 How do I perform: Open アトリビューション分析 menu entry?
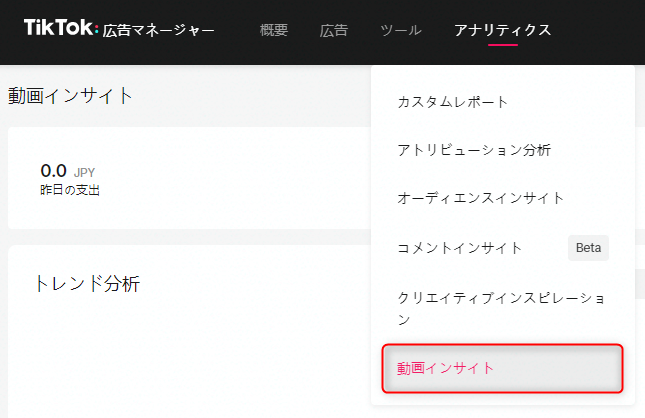coord(474,150)
